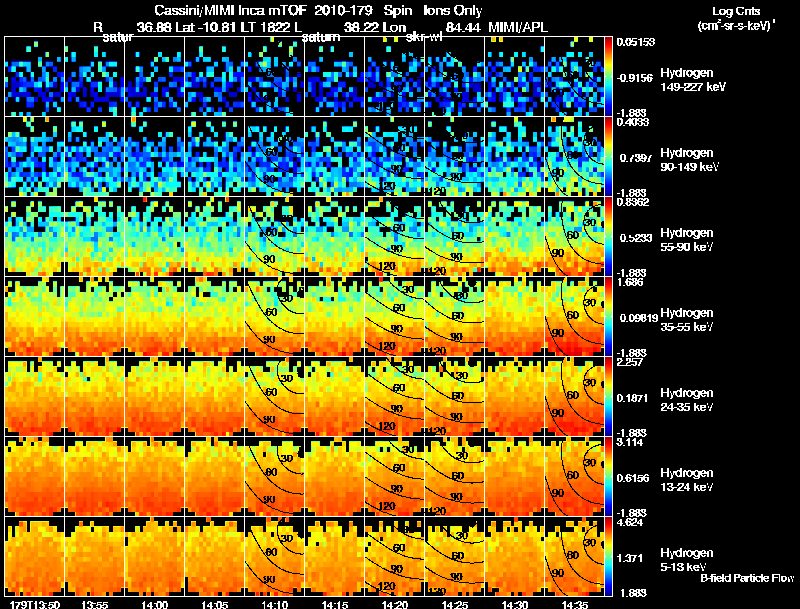Click the 13:55 time axis label
The height and width of the screenshot is (609, 800).
click(95, 605)
